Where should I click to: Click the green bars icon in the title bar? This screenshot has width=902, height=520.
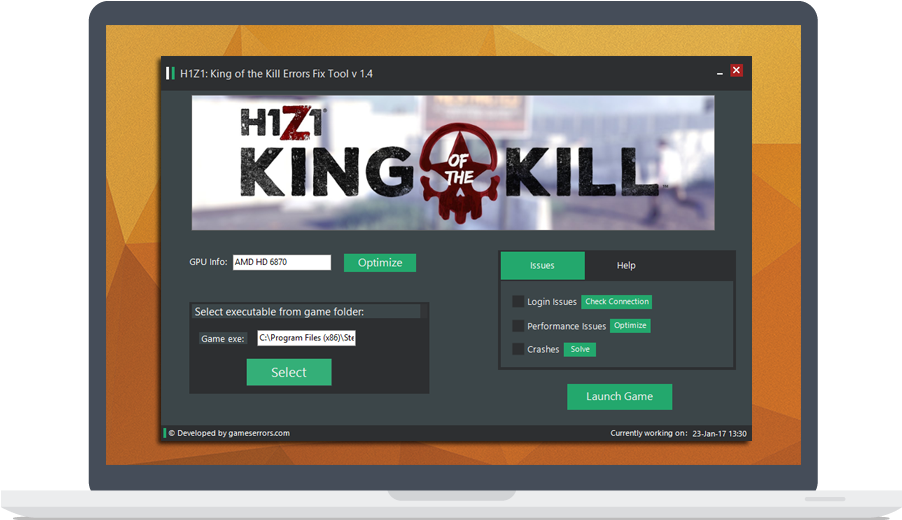[x=170, y=74]
